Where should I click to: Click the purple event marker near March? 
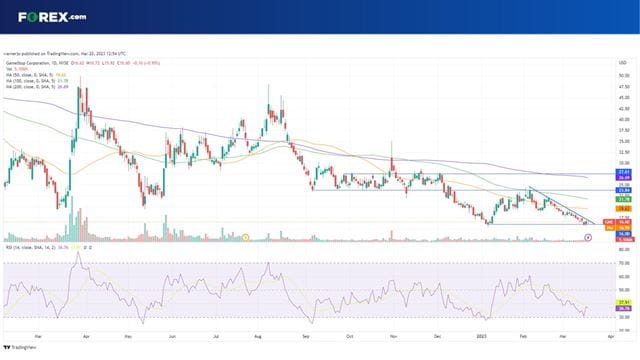588,237
